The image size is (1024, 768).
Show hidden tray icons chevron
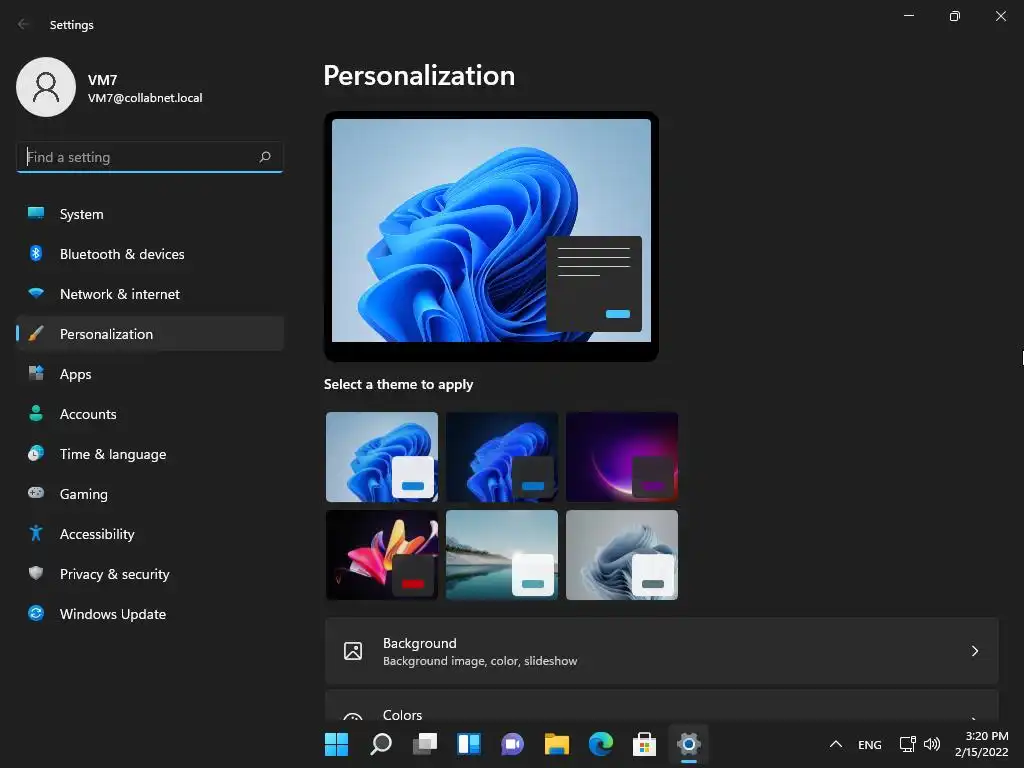[x=835, y=744]
